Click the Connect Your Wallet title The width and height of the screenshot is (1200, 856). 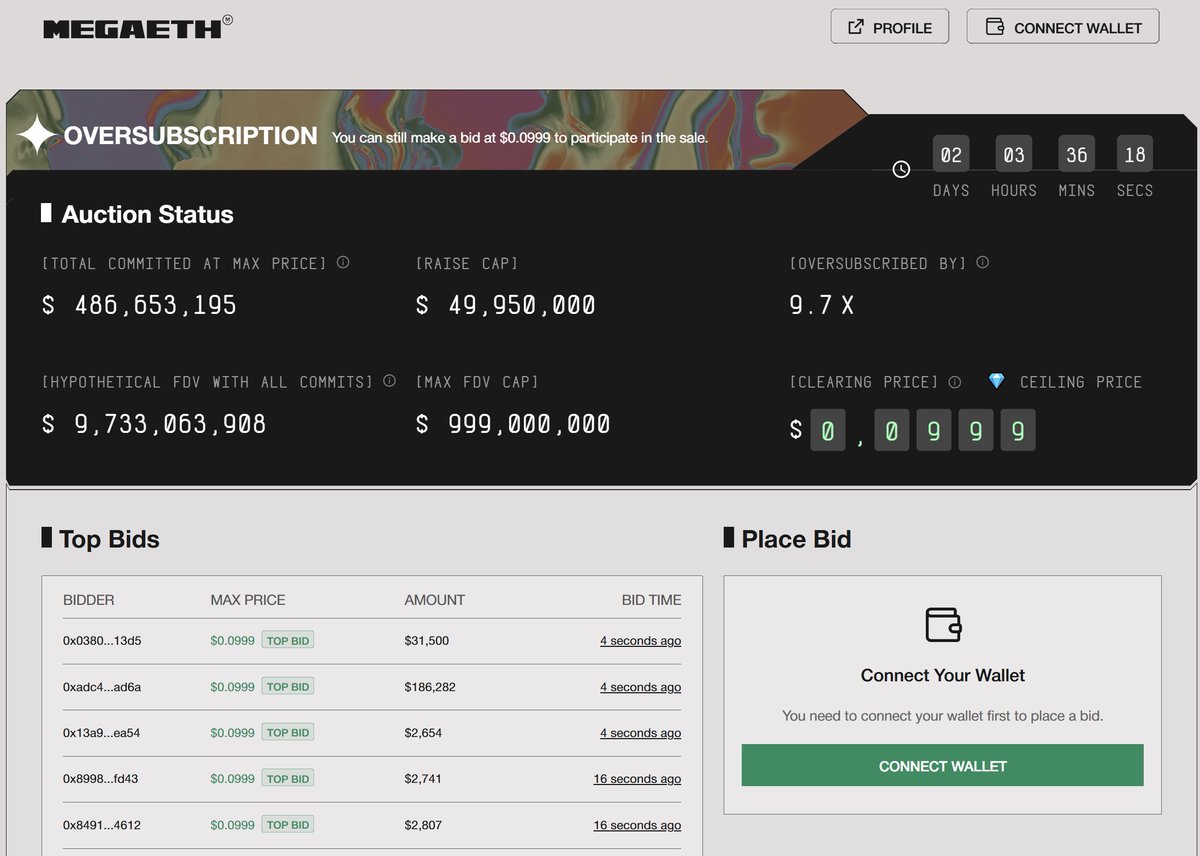943,676
